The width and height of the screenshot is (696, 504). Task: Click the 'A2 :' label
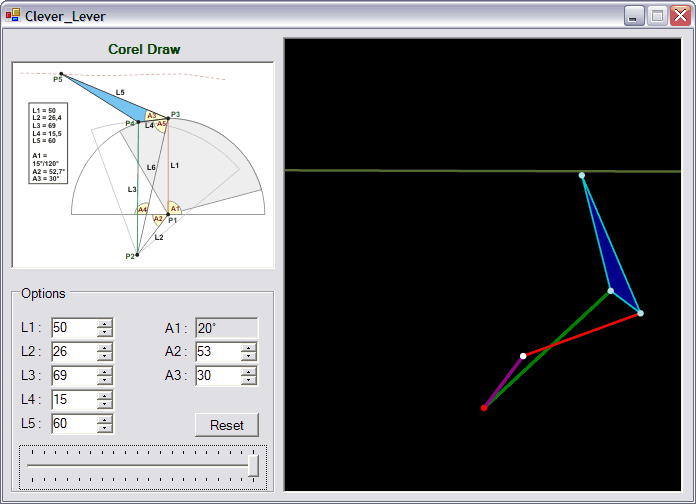point(176,352)
